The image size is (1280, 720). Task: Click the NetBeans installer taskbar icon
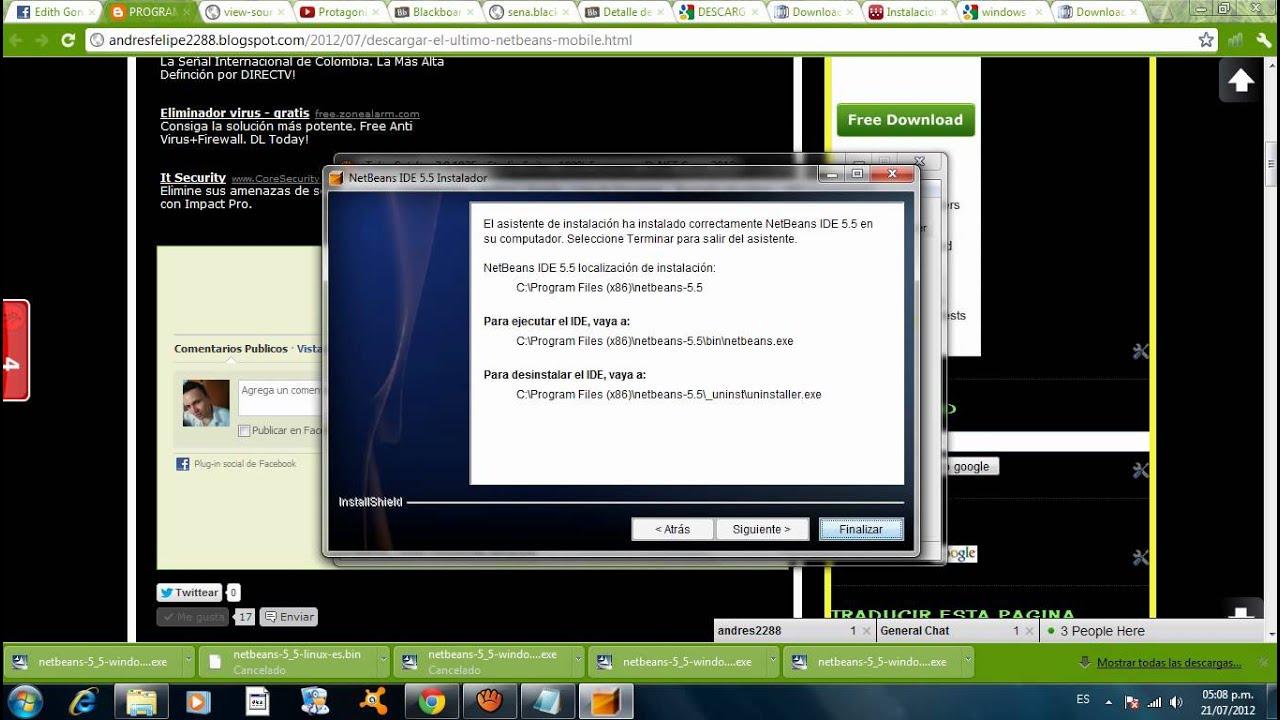[606, 702]
